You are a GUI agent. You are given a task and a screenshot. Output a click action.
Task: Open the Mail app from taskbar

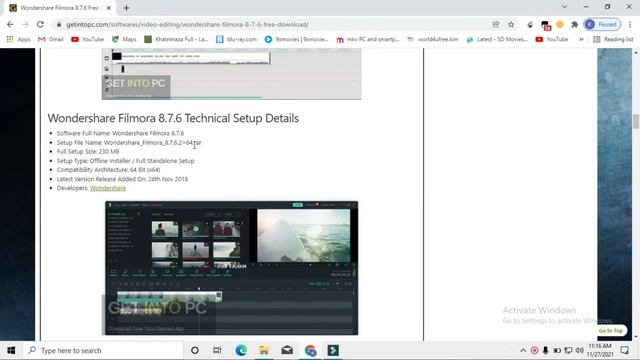pos(287,350)
